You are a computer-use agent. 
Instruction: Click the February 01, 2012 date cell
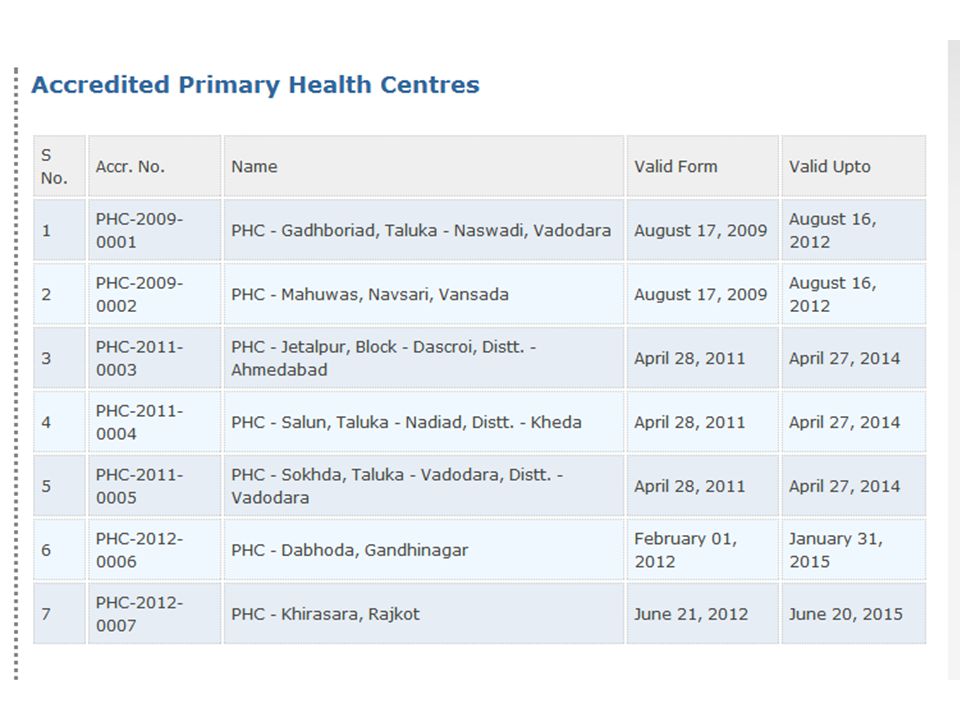click(702, 550)
